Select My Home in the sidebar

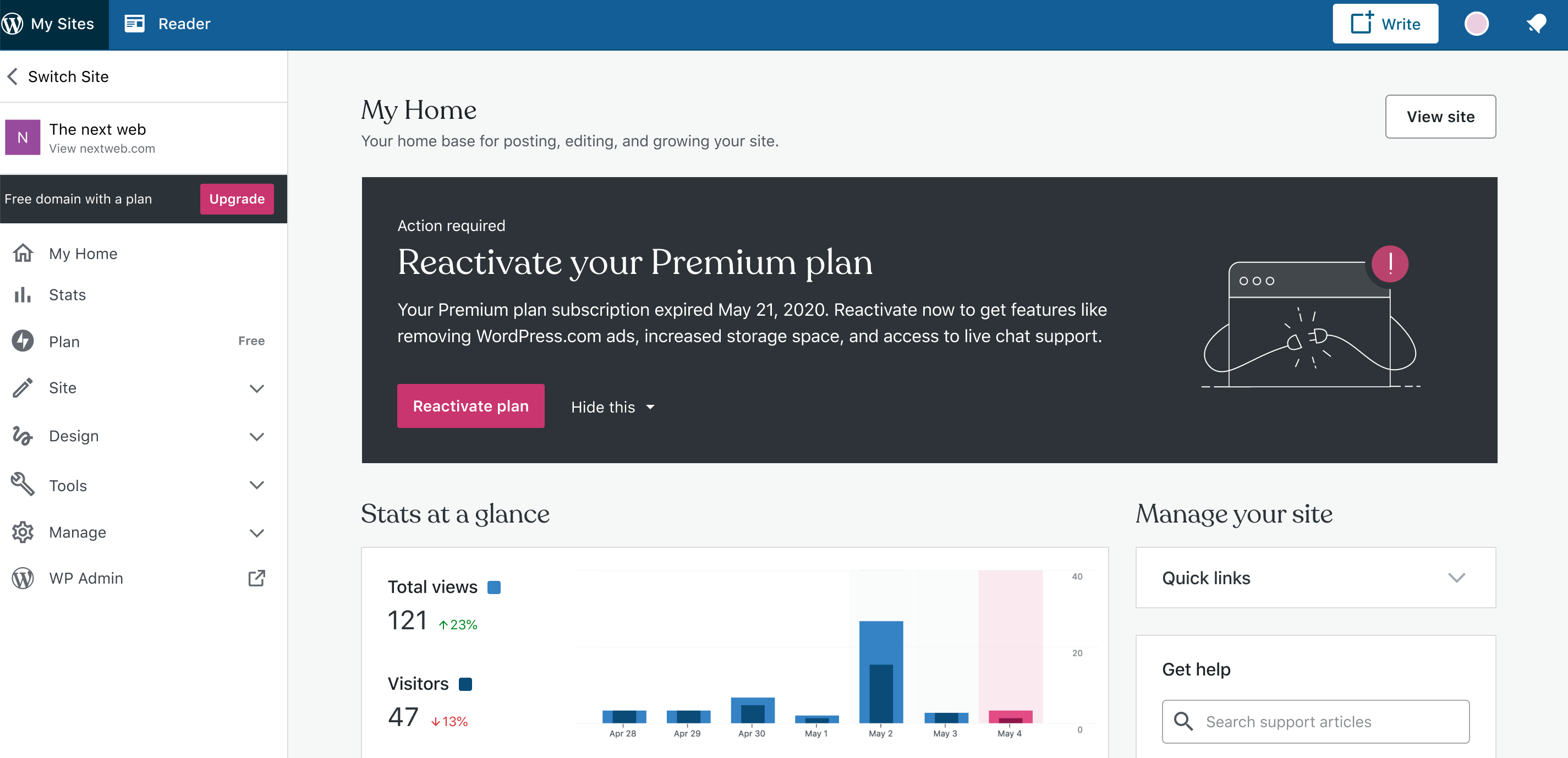pos(83,254)
